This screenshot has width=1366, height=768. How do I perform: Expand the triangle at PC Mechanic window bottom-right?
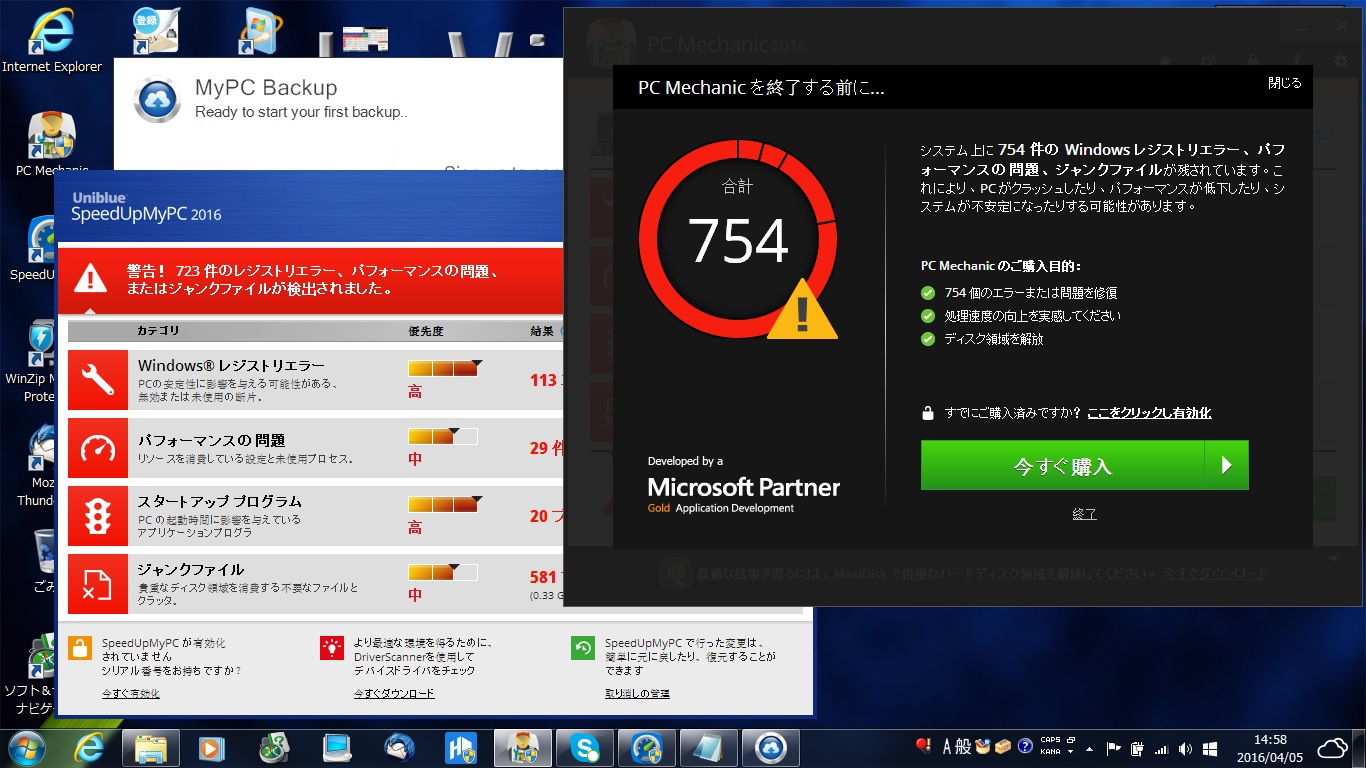pyautogui.click(x=1334, y=558)
